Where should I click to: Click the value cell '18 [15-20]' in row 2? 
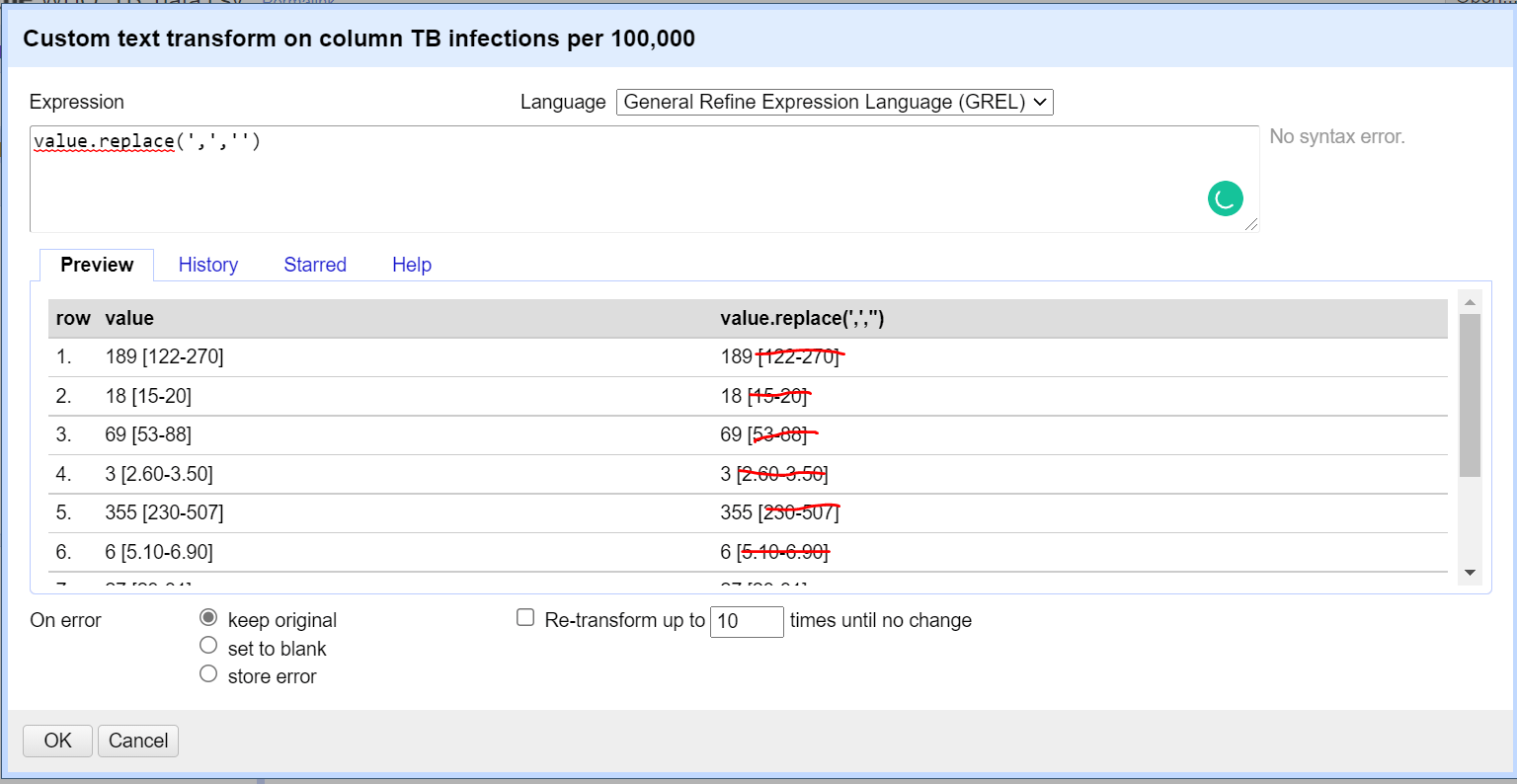tap(148, 396)
